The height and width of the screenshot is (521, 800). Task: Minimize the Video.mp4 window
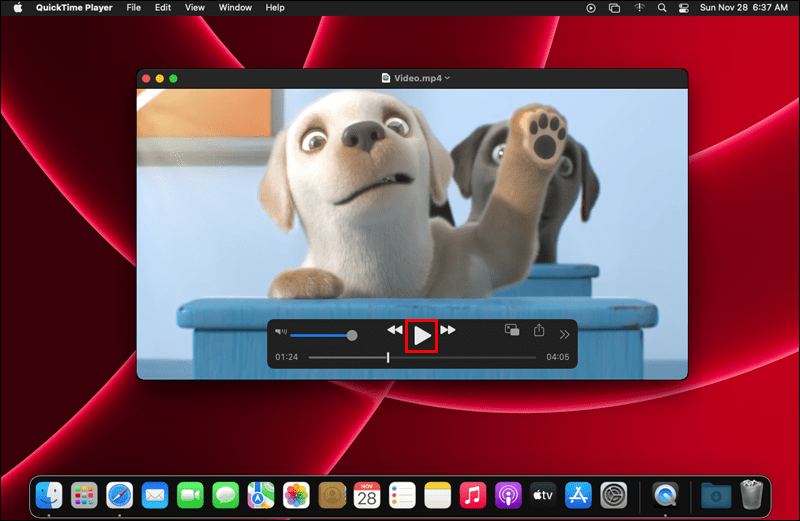tap(160, 78)
